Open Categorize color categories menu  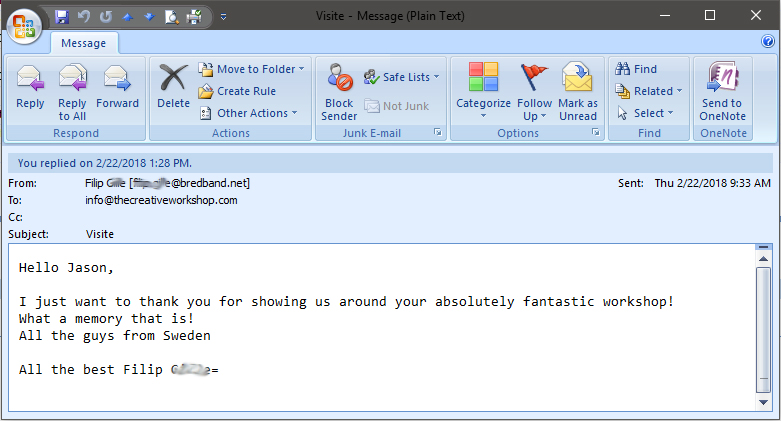(x=483, y=90)
